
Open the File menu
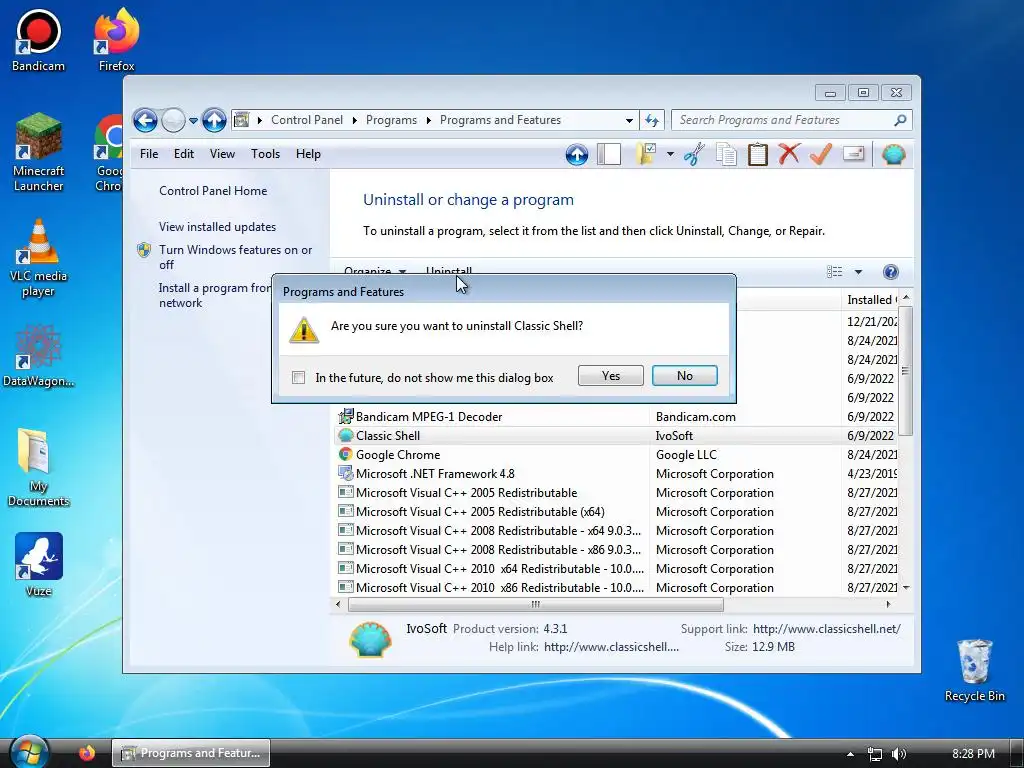point(149,154)
